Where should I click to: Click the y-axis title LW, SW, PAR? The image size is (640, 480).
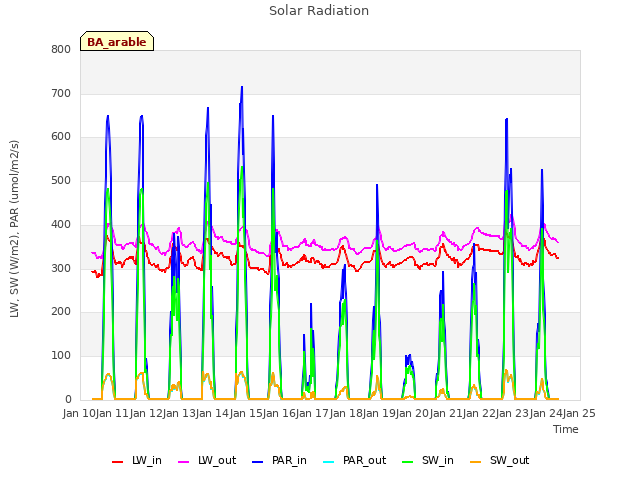(x=14, y=229)
